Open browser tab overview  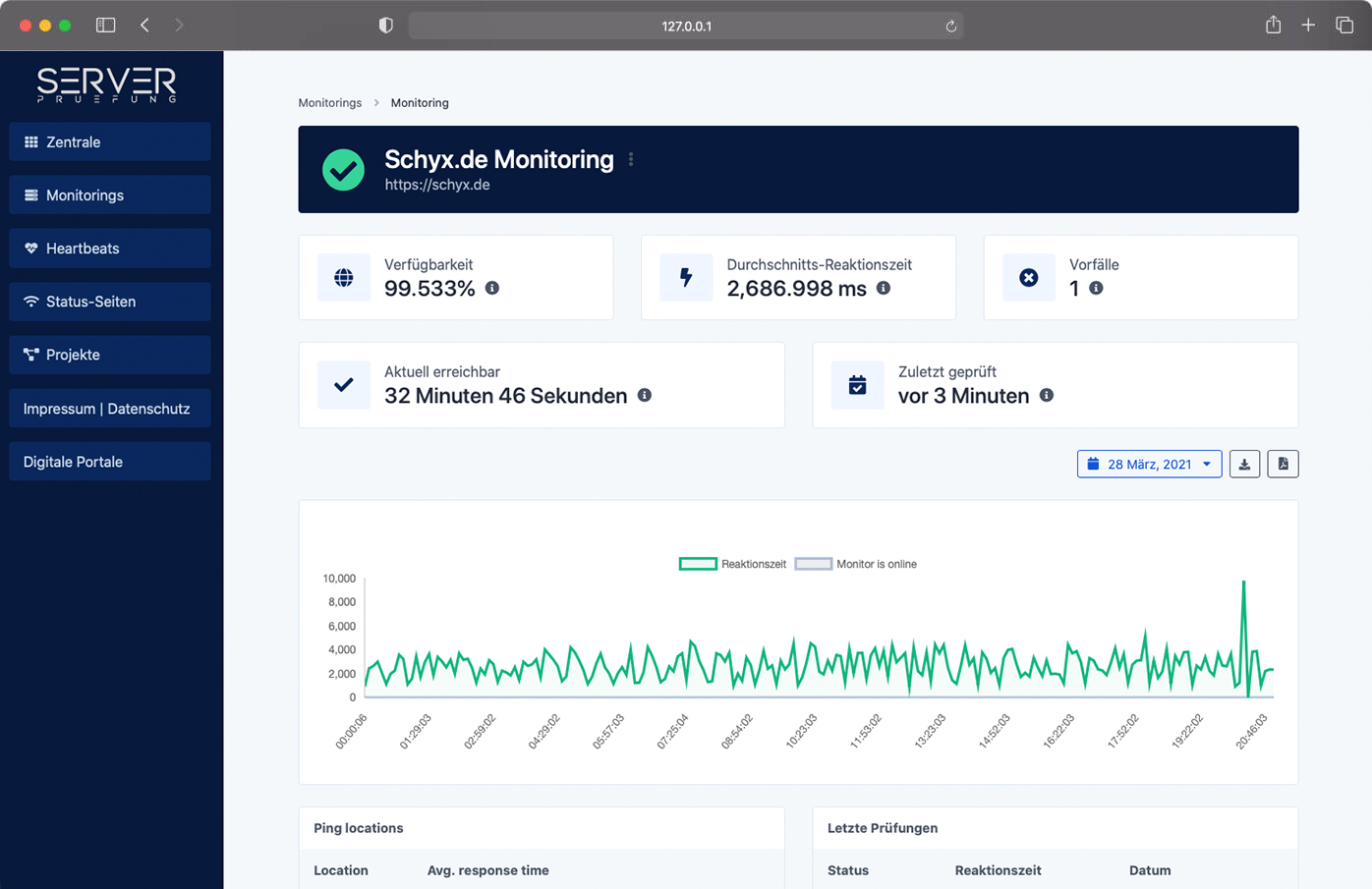tap(1344, 26)
